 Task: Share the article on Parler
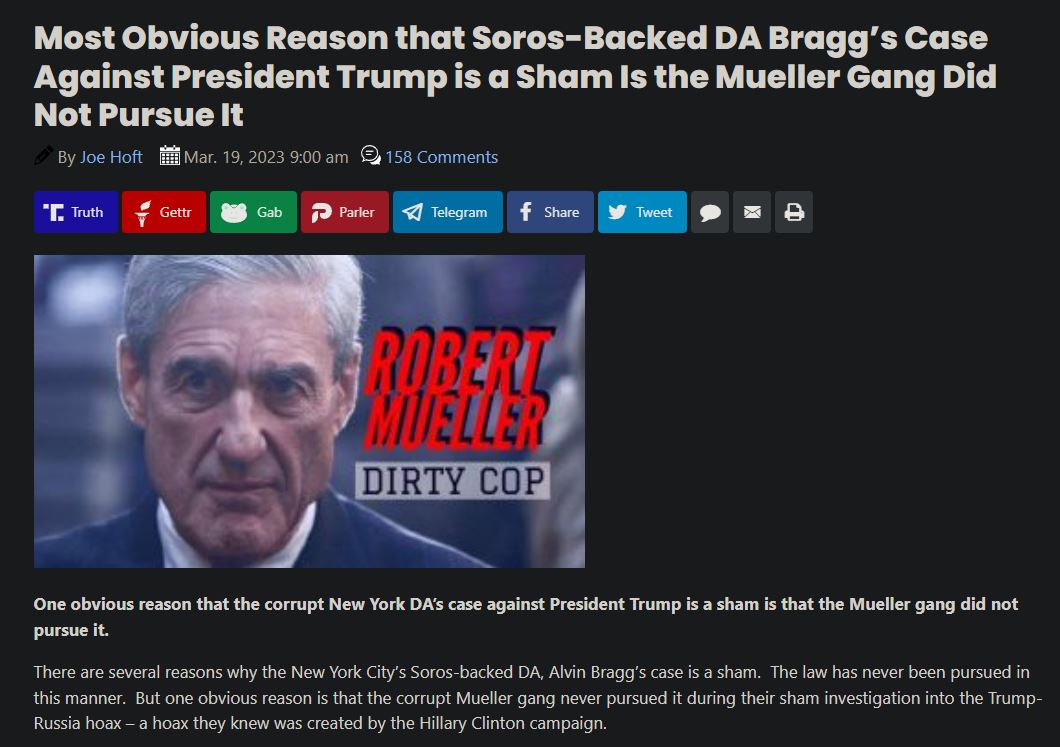[x=345, y=212]
